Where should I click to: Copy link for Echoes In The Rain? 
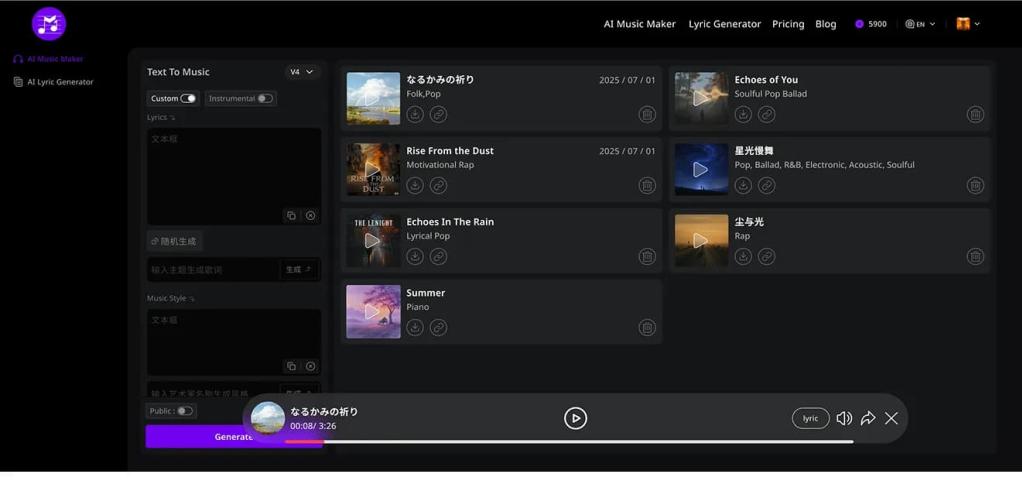tap(438, 257)
